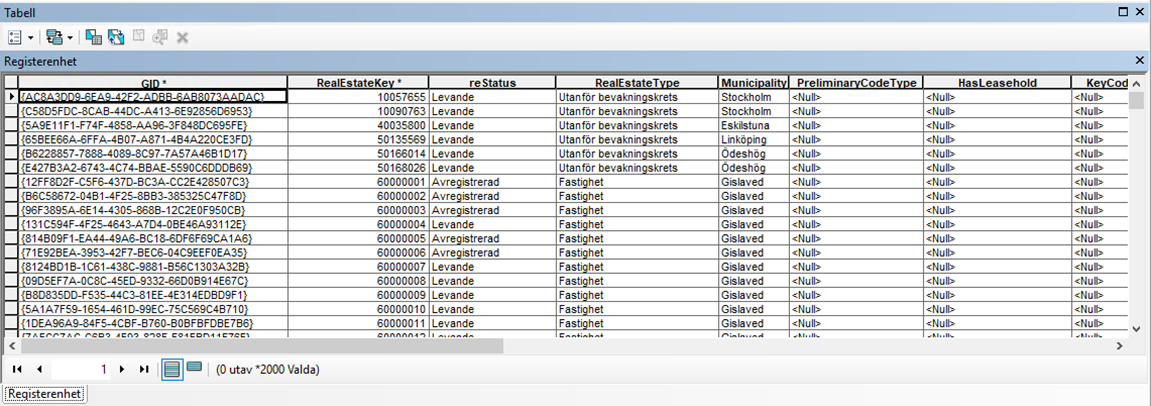Click the record number input field
Image resolution: width=1151 pixels, height=406 pixels.
point(80,369)
